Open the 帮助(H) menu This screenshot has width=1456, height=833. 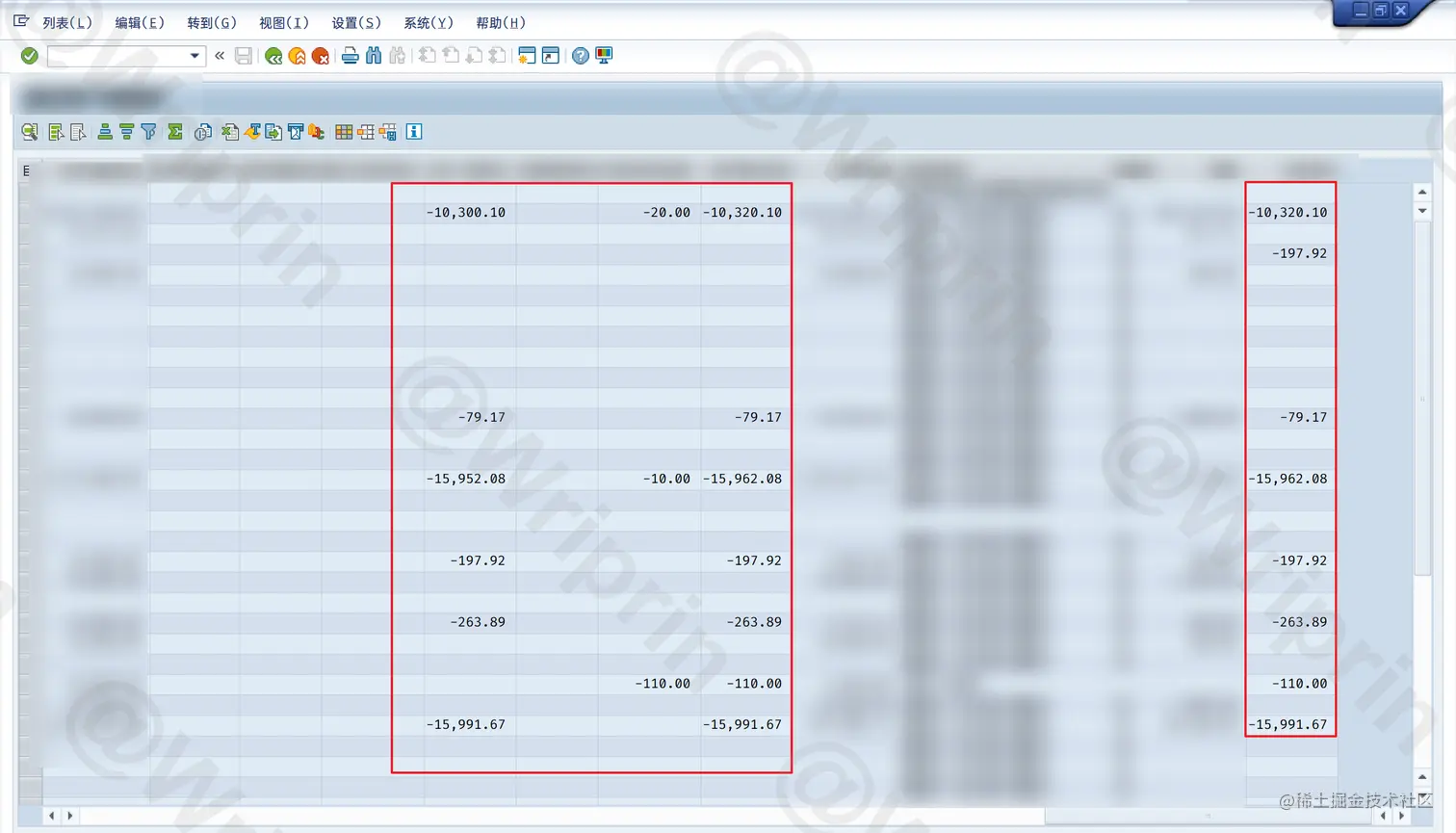pyautogui.click(x=500, y=22)
